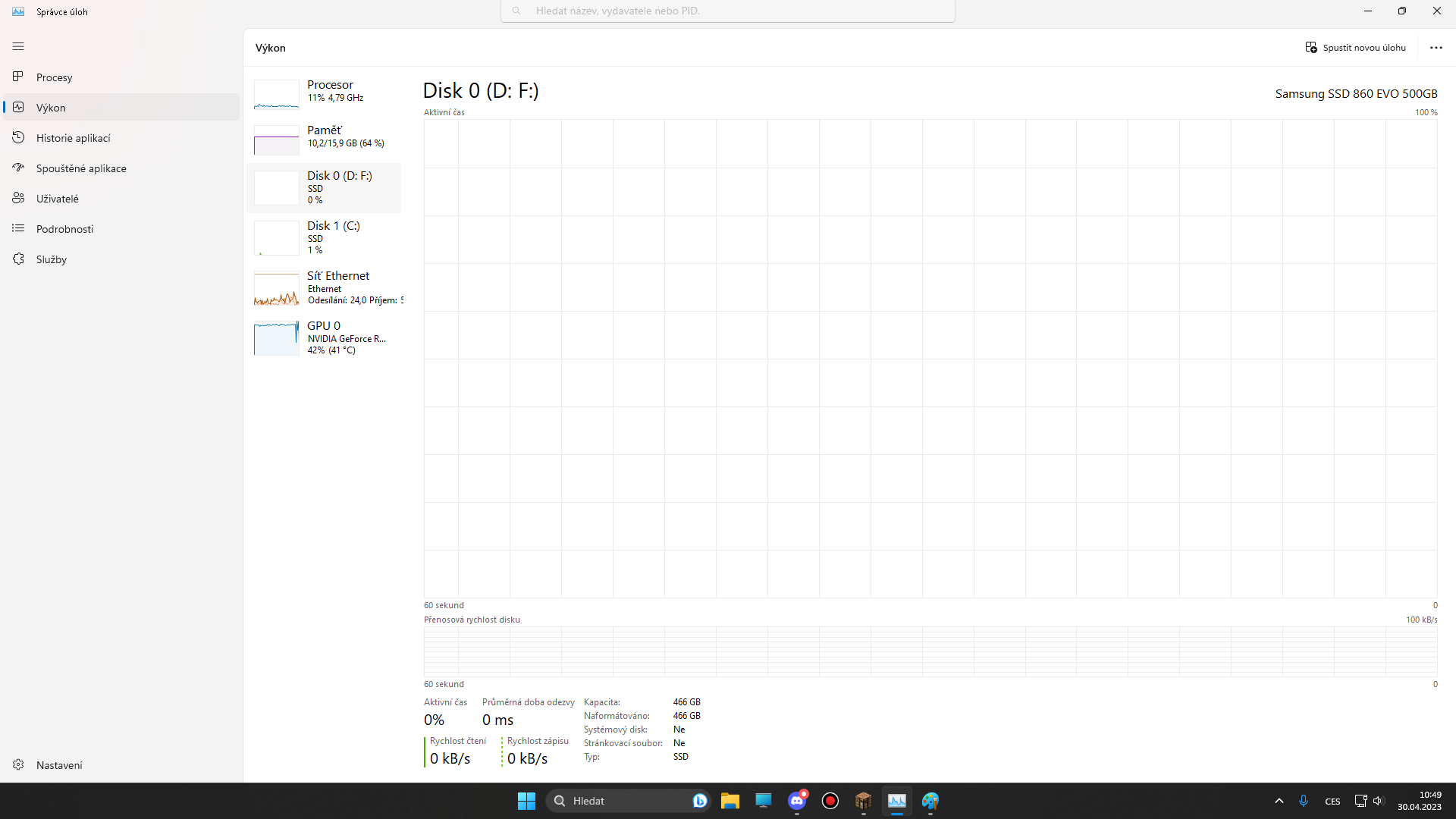This screenshot has height=819, width=1456.
Task: Open the Služby gear-puzzle icon
Action: pyautogui.click(x=18, y=259)
